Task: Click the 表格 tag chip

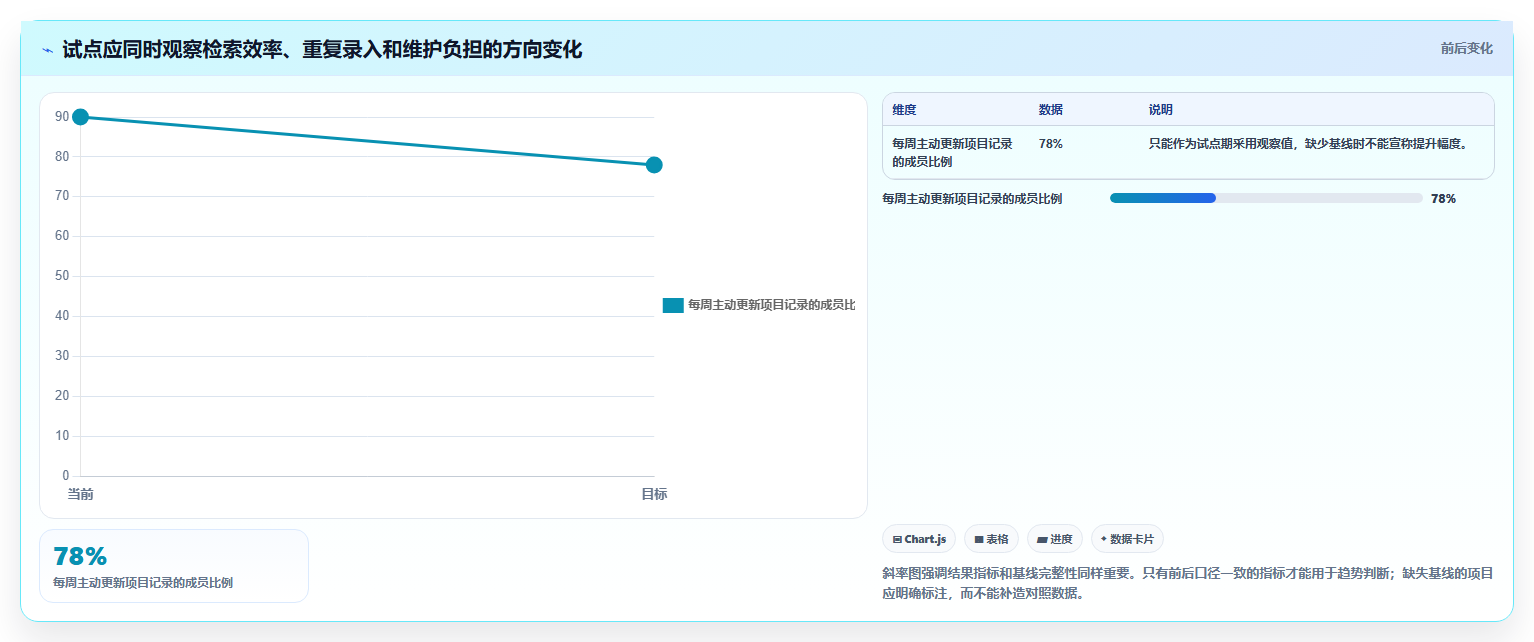Action: click(x=991, y=539)
